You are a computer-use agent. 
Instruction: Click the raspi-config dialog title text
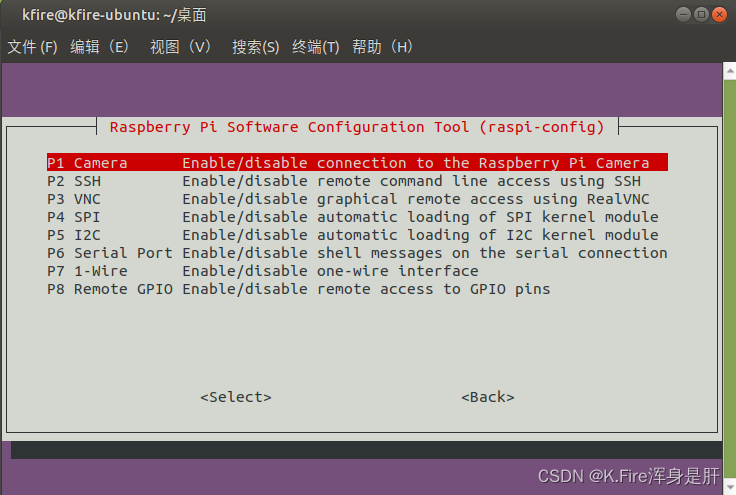[357, 127]
